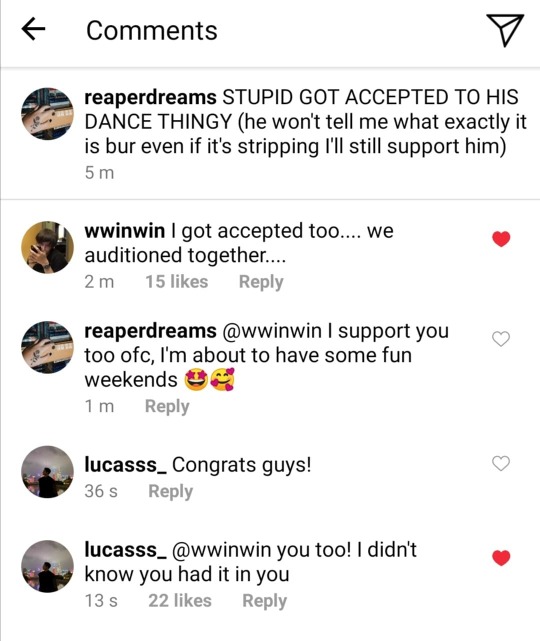Open reaperdreams avatar beside weekends reply
This screenshot has height=641, width=540.
pos(47,347)
